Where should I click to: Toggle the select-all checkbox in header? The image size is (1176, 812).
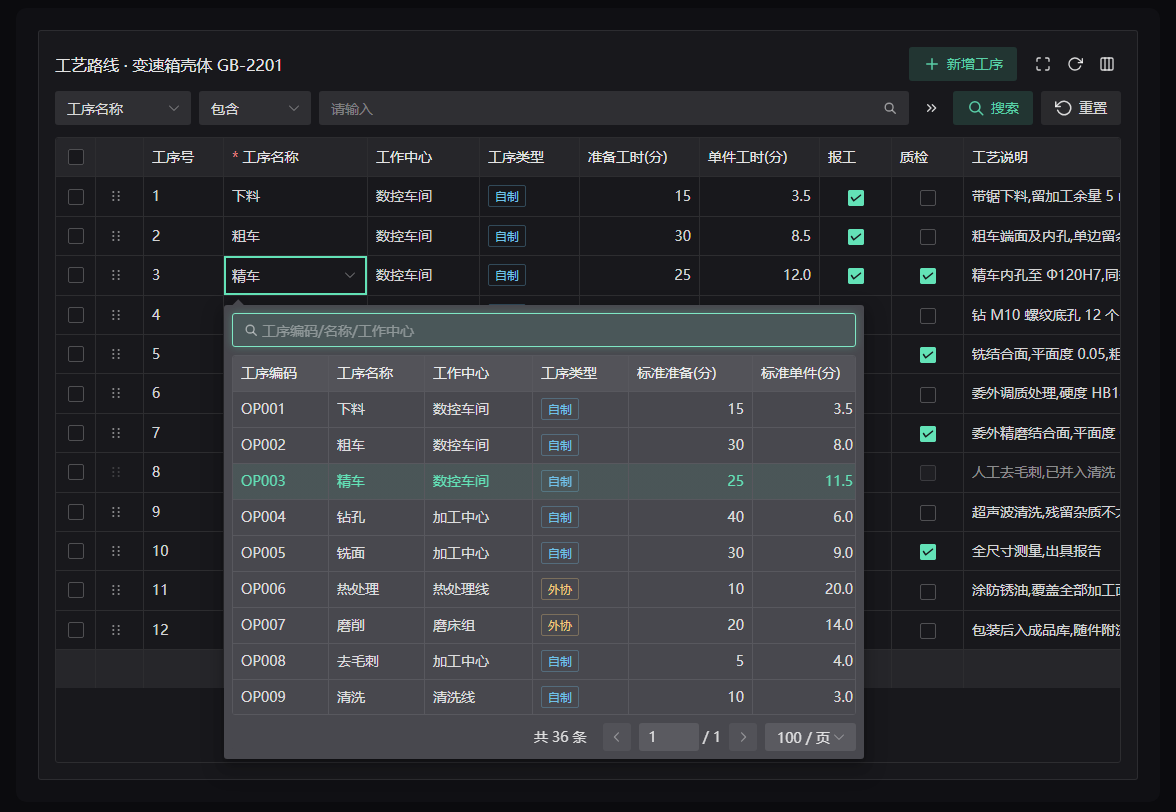(x=76, y=157)
